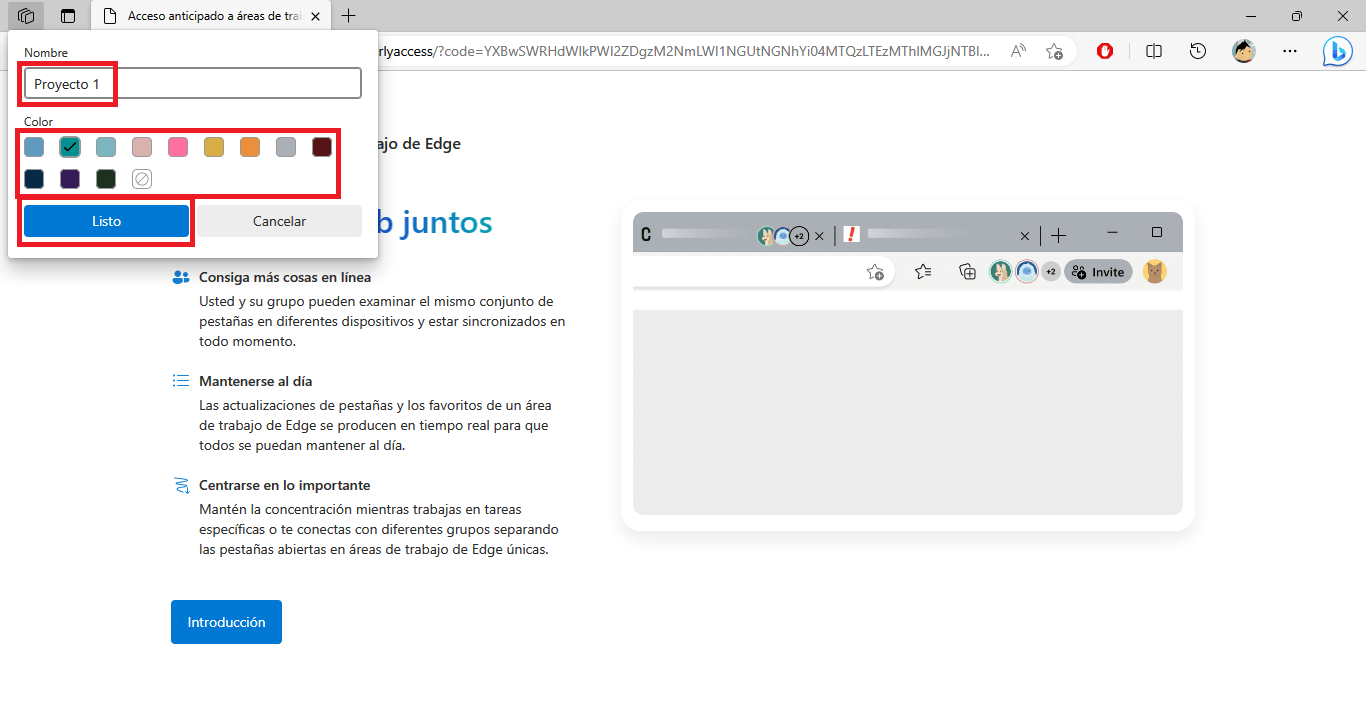
Task: Click the swirl icon beside Centrarse en lo importante
Action: click(x=181, y=486)
